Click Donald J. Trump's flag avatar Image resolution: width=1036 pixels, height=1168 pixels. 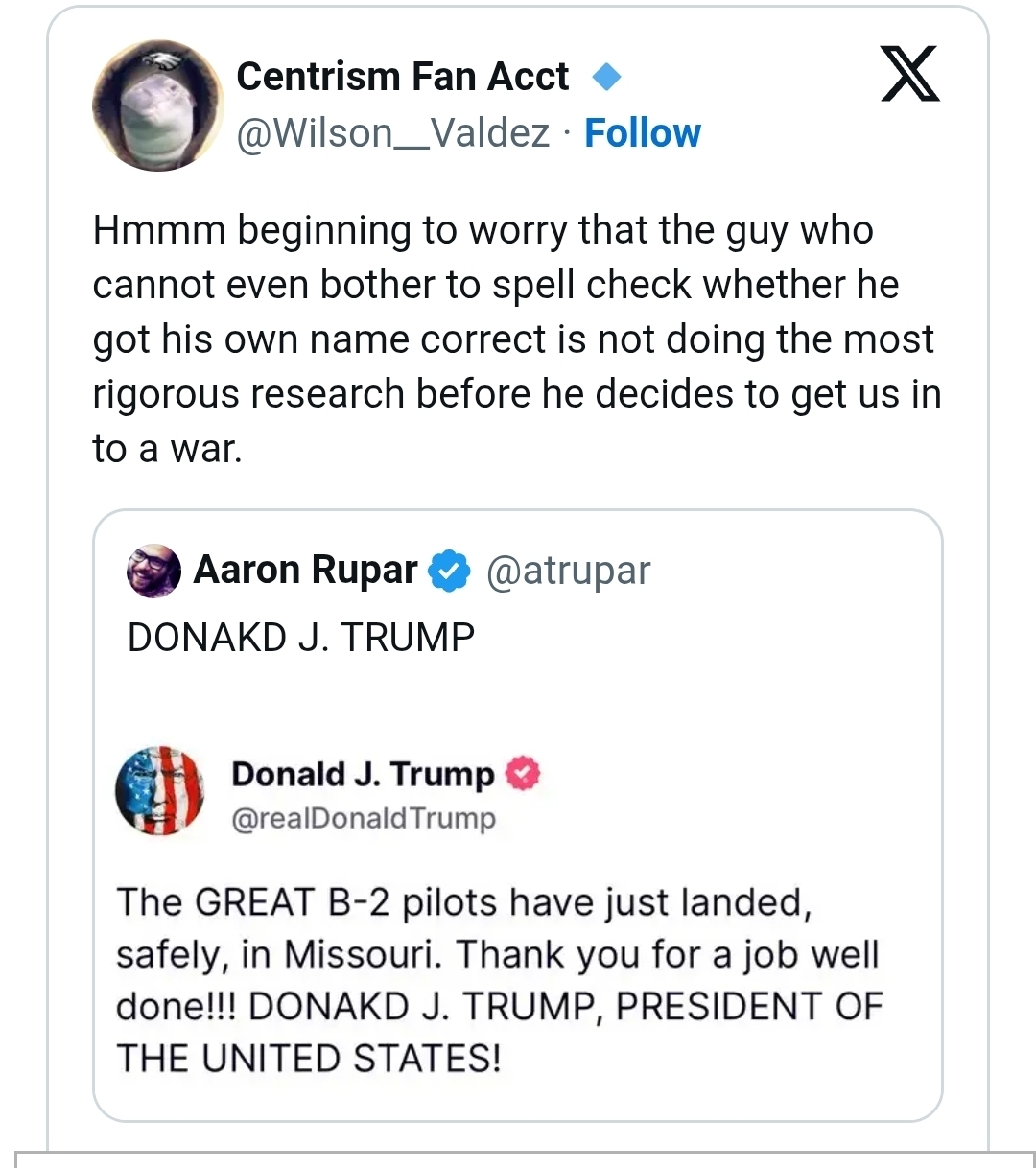(x=159, y=790)
